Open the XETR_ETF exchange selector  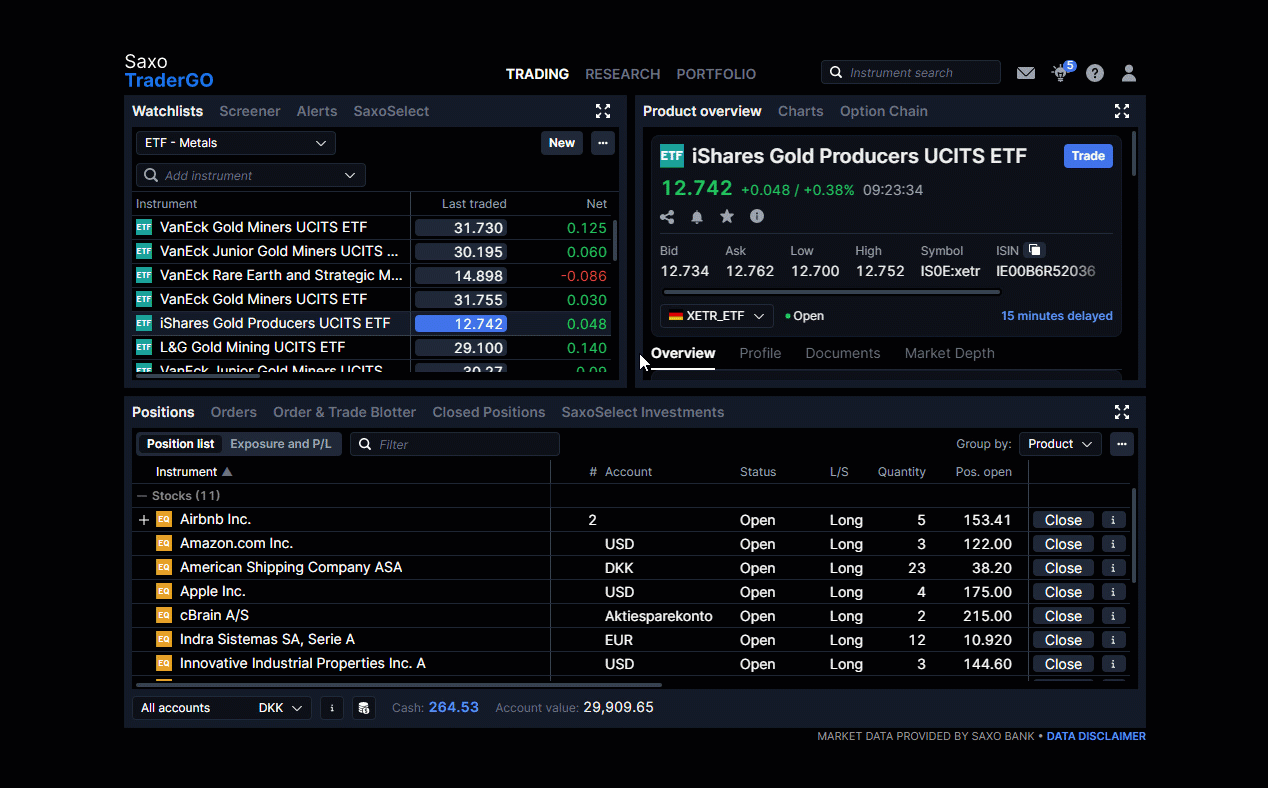click(x=716, y=315)
